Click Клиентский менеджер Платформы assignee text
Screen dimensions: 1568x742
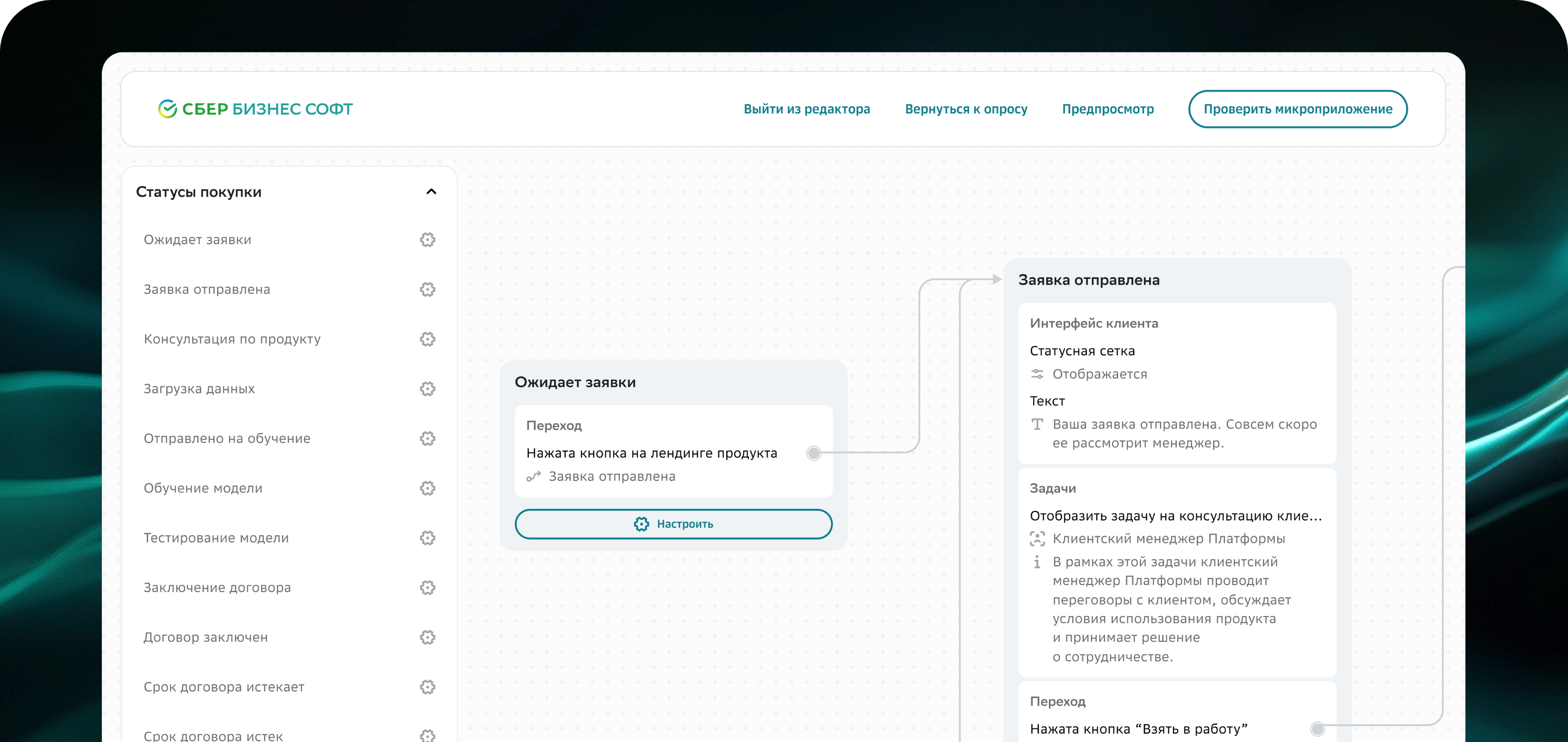coord(1169,539)
